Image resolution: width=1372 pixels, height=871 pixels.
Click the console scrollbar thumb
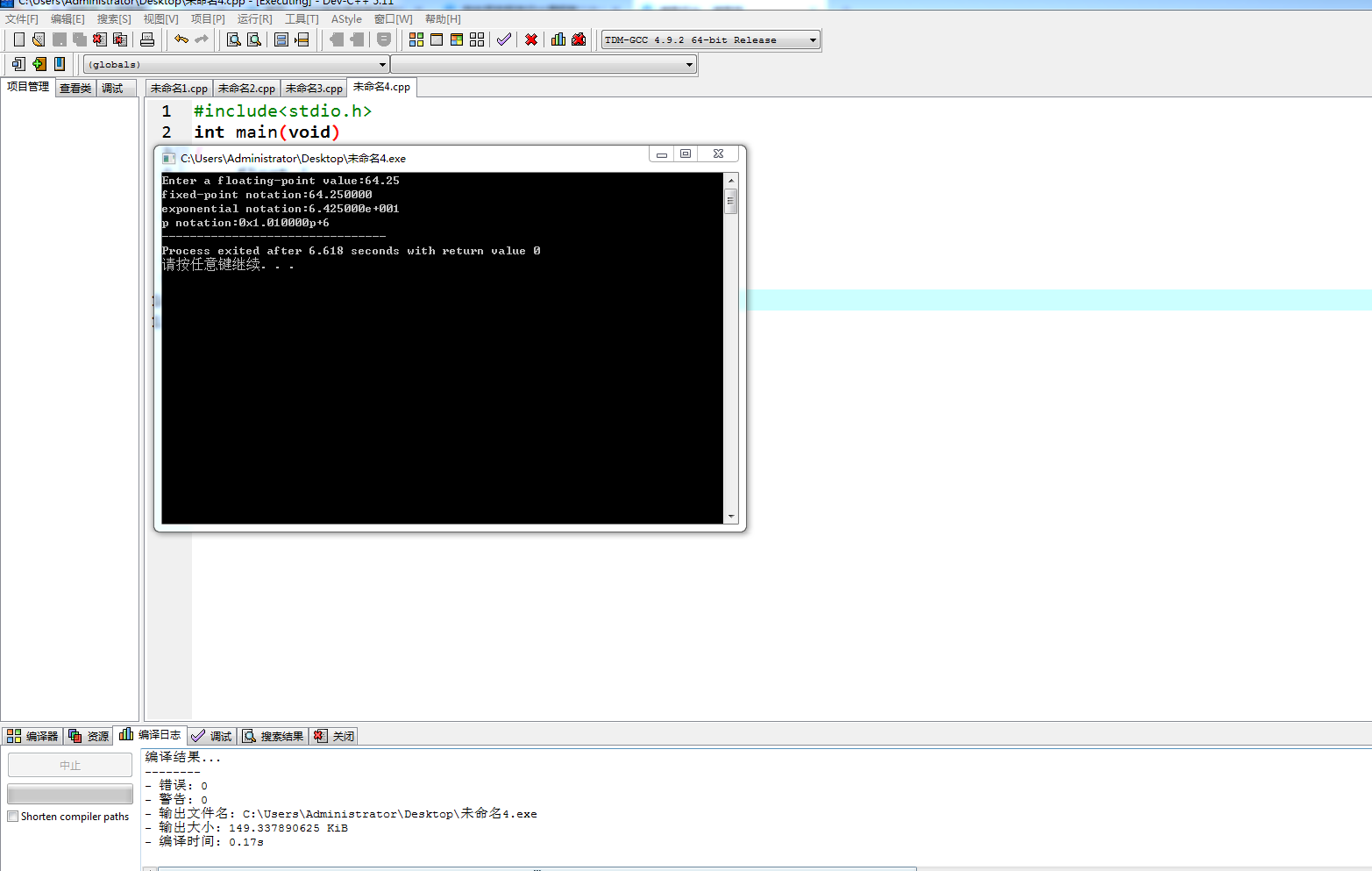(731, 201)
